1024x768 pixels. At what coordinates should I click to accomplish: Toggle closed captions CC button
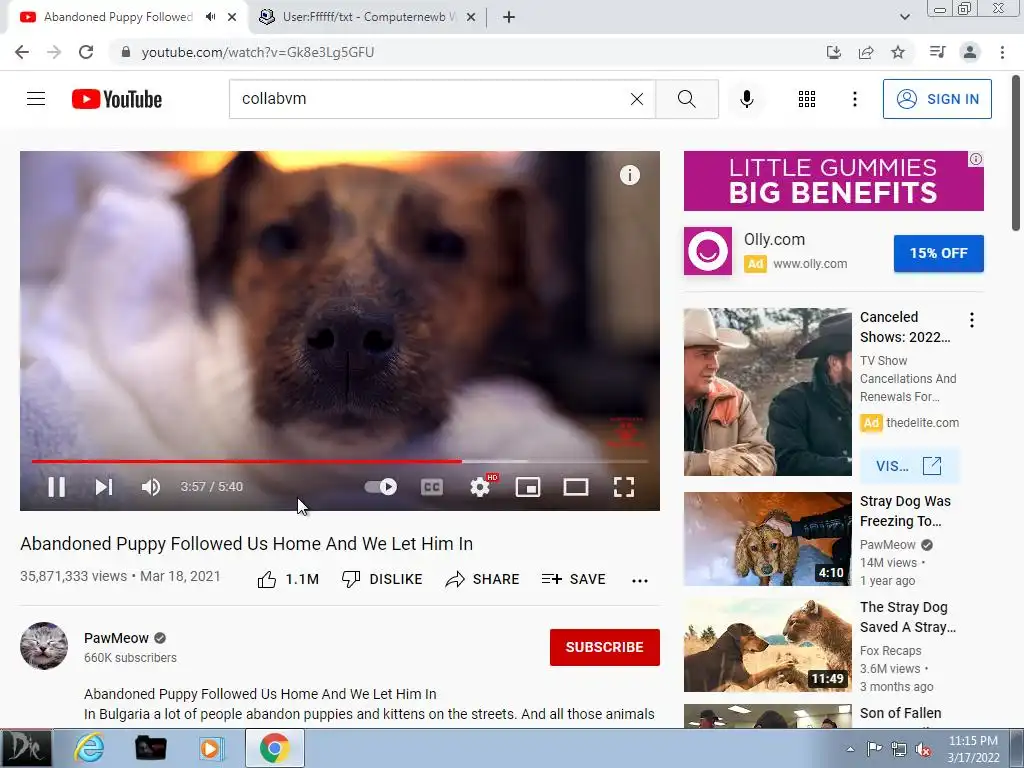[432, 487]
